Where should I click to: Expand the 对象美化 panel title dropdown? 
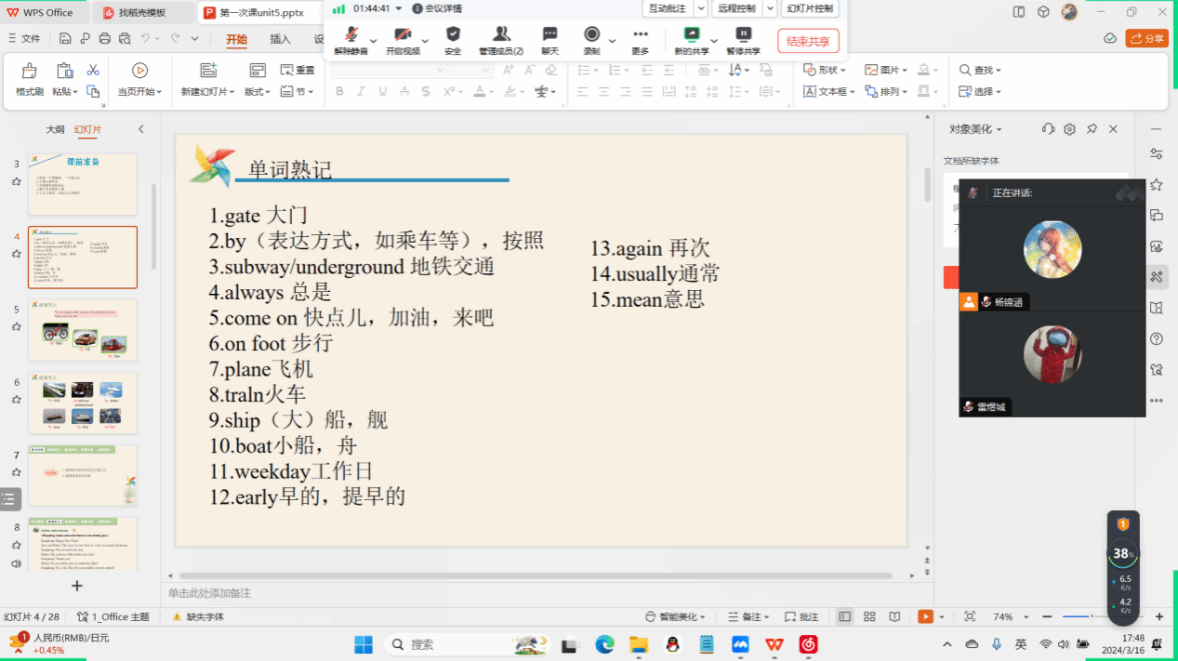(975, 129)
